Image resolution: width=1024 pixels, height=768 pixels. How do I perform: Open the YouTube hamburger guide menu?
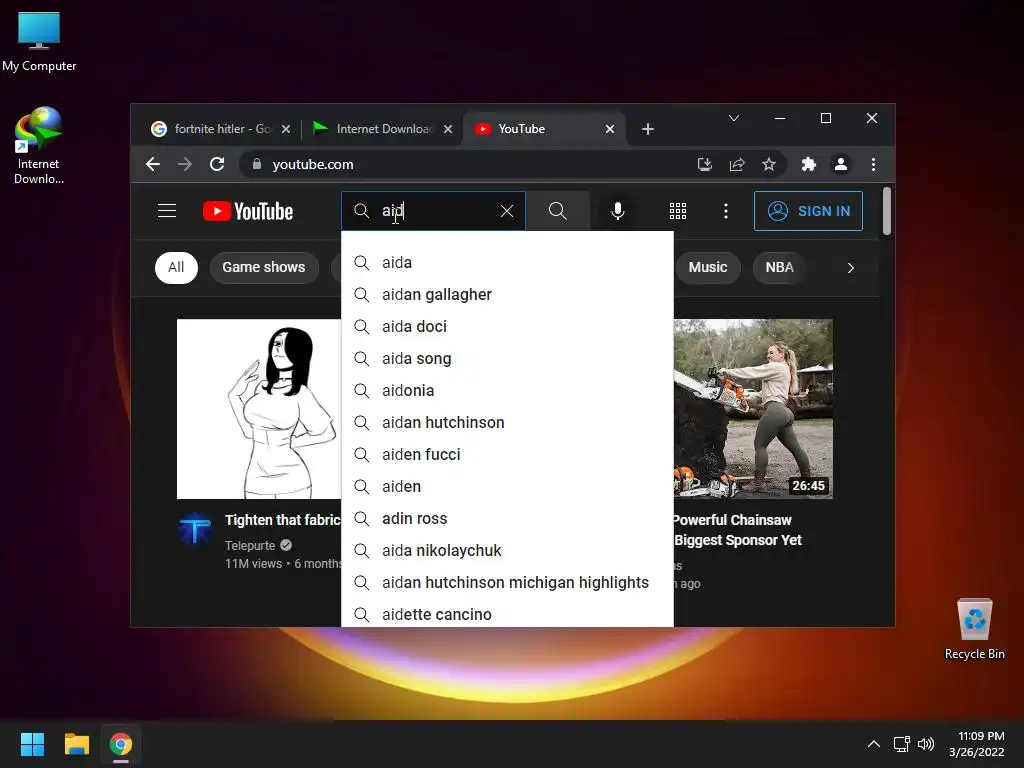click(x=167, y=211)
